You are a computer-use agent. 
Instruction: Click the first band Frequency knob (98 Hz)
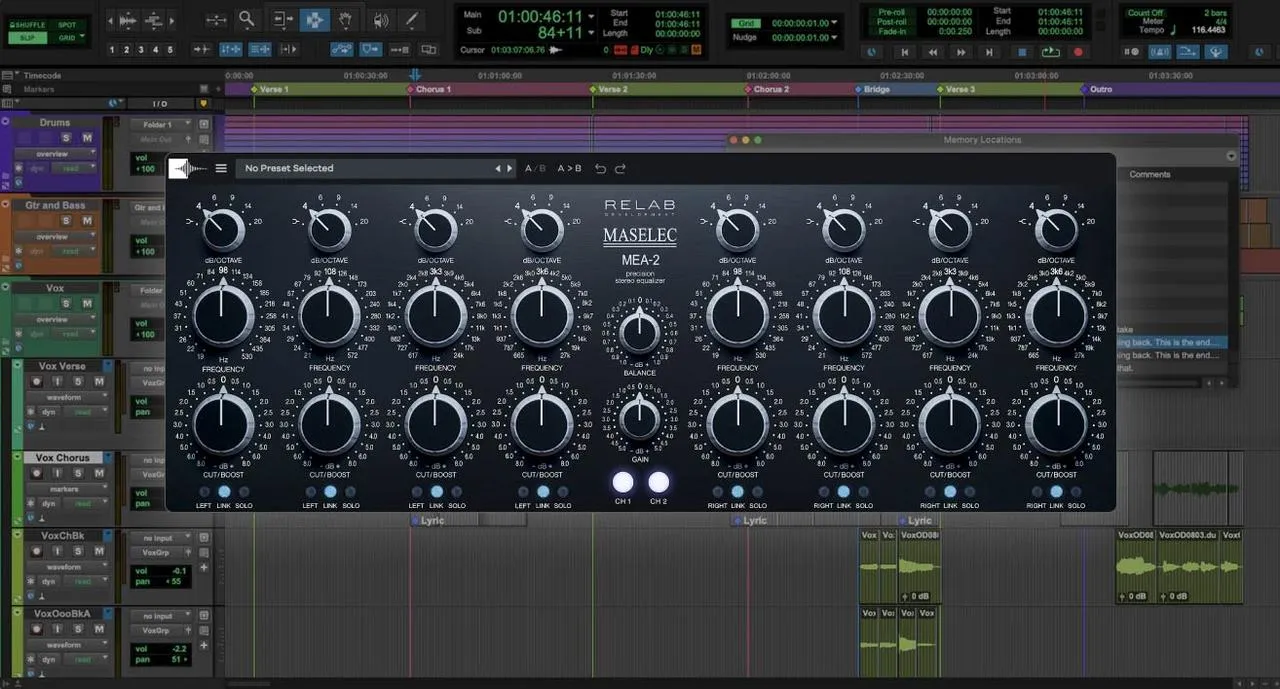(x=223, y=316)
